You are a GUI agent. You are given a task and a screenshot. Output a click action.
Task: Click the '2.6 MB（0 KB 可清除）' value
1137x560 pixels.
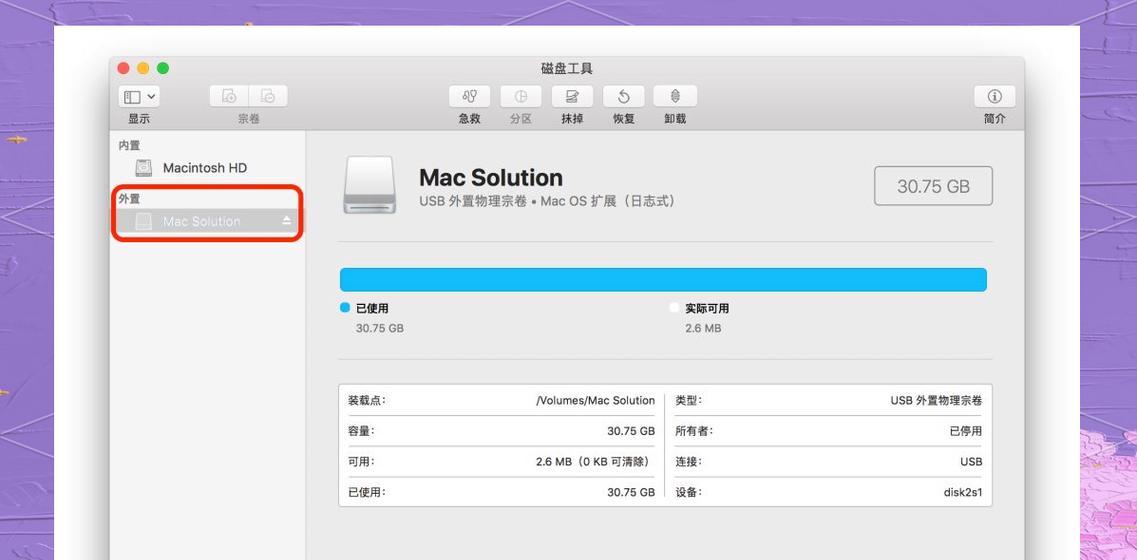(595, 461)
